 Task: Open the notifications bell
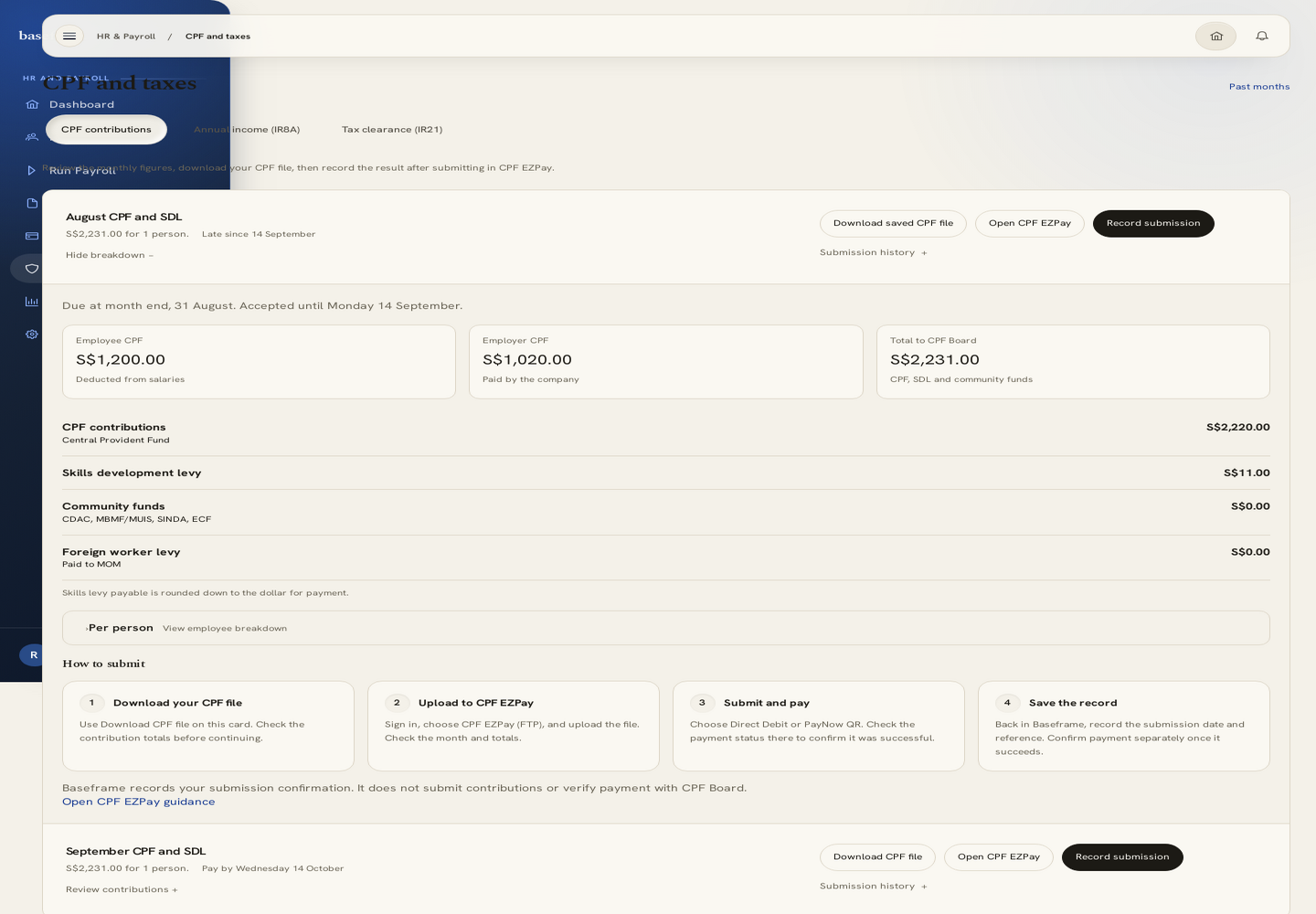coord(1262,37)
